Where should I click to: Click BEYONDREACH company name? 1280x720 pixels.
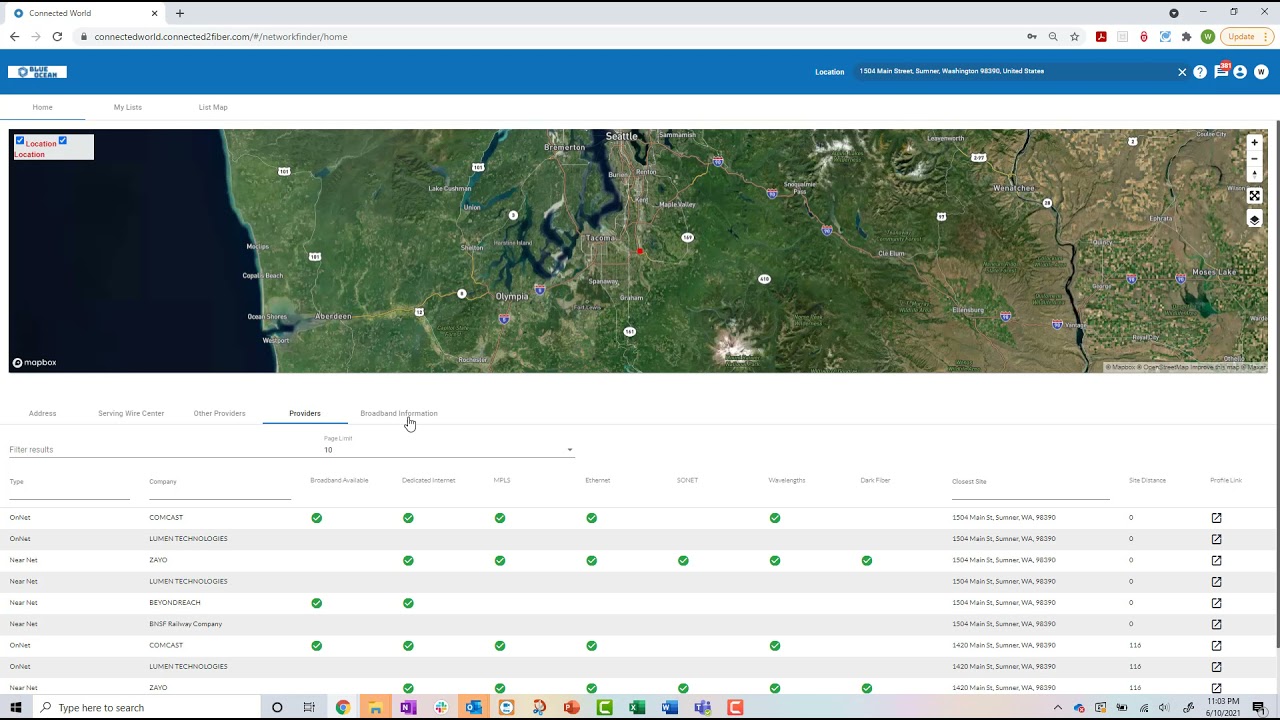tap(175, 603)
